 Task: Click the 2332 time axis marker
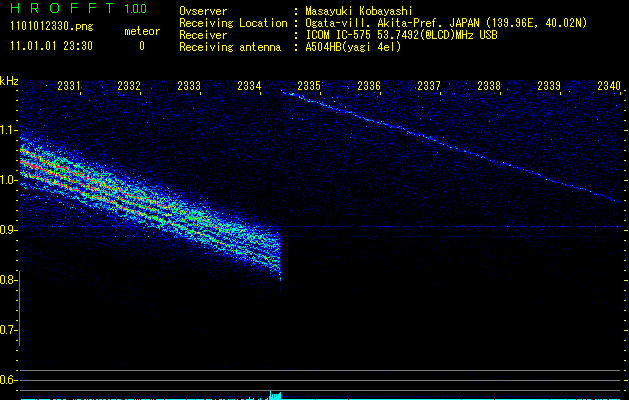click(x=129, y=86)
